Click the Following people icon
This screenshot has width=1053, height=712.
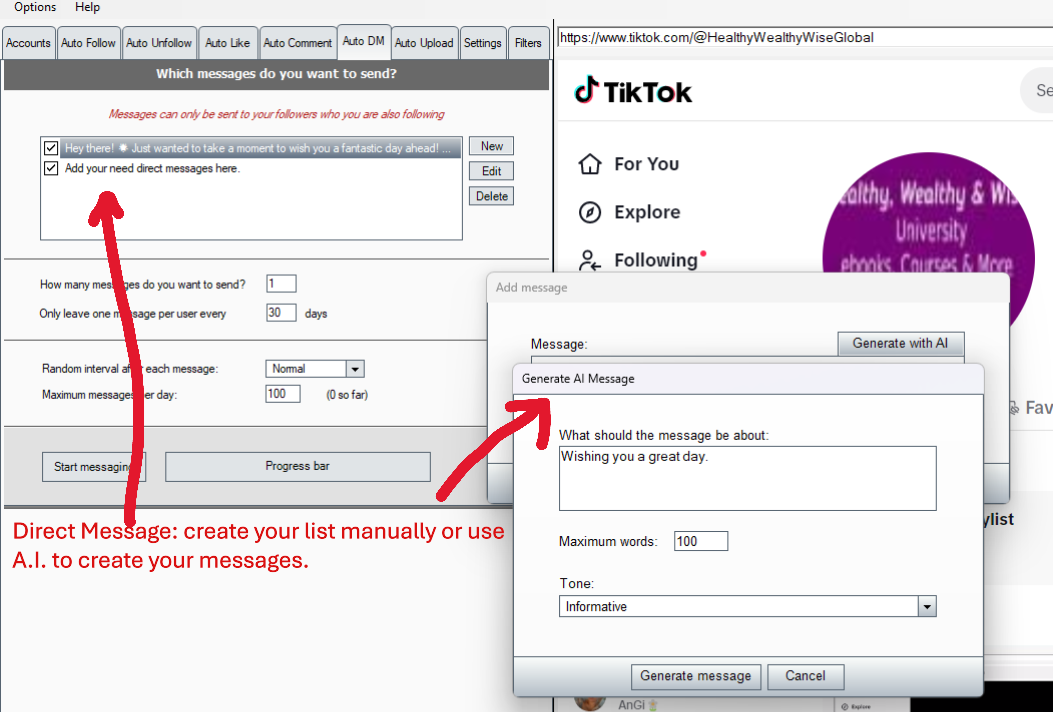(x=590, y=260)
